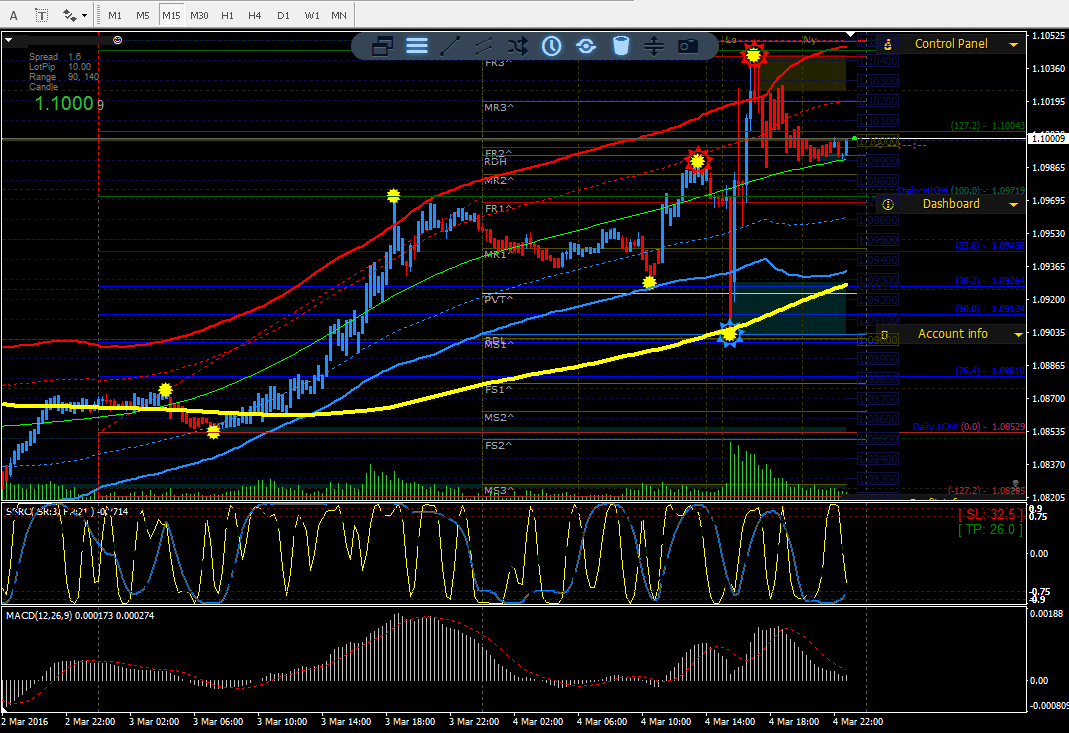The image size is (1069, 733).
Task: Switch chart to M5 timeframe
Action: (x=142, y=15)
